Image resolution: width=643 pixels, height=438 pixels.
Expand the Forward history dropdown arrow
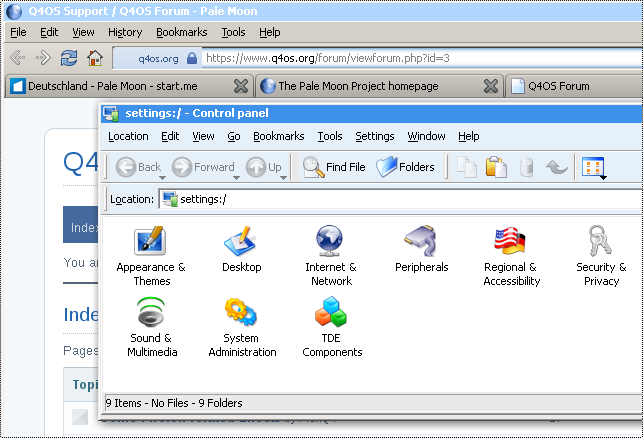point(236,178)
